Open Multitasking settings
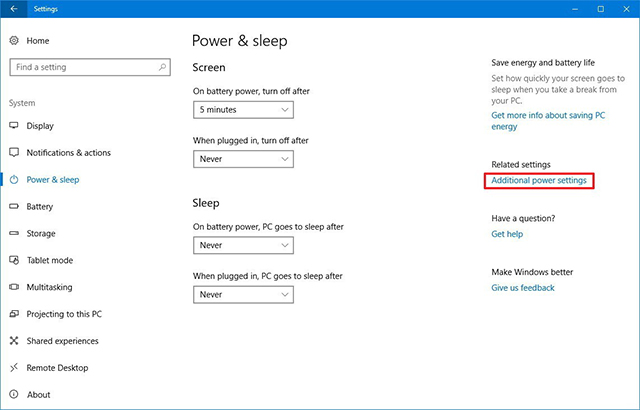640x410 pixels. coord(49,287)
